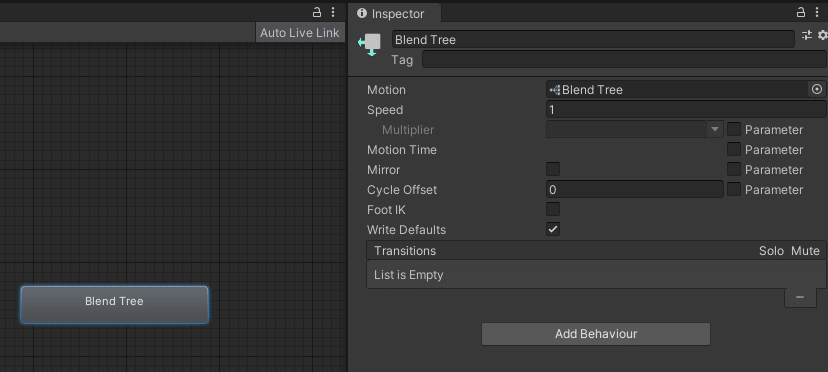Tick the Cycle Offset Parameter checkbox

point(734,189)
